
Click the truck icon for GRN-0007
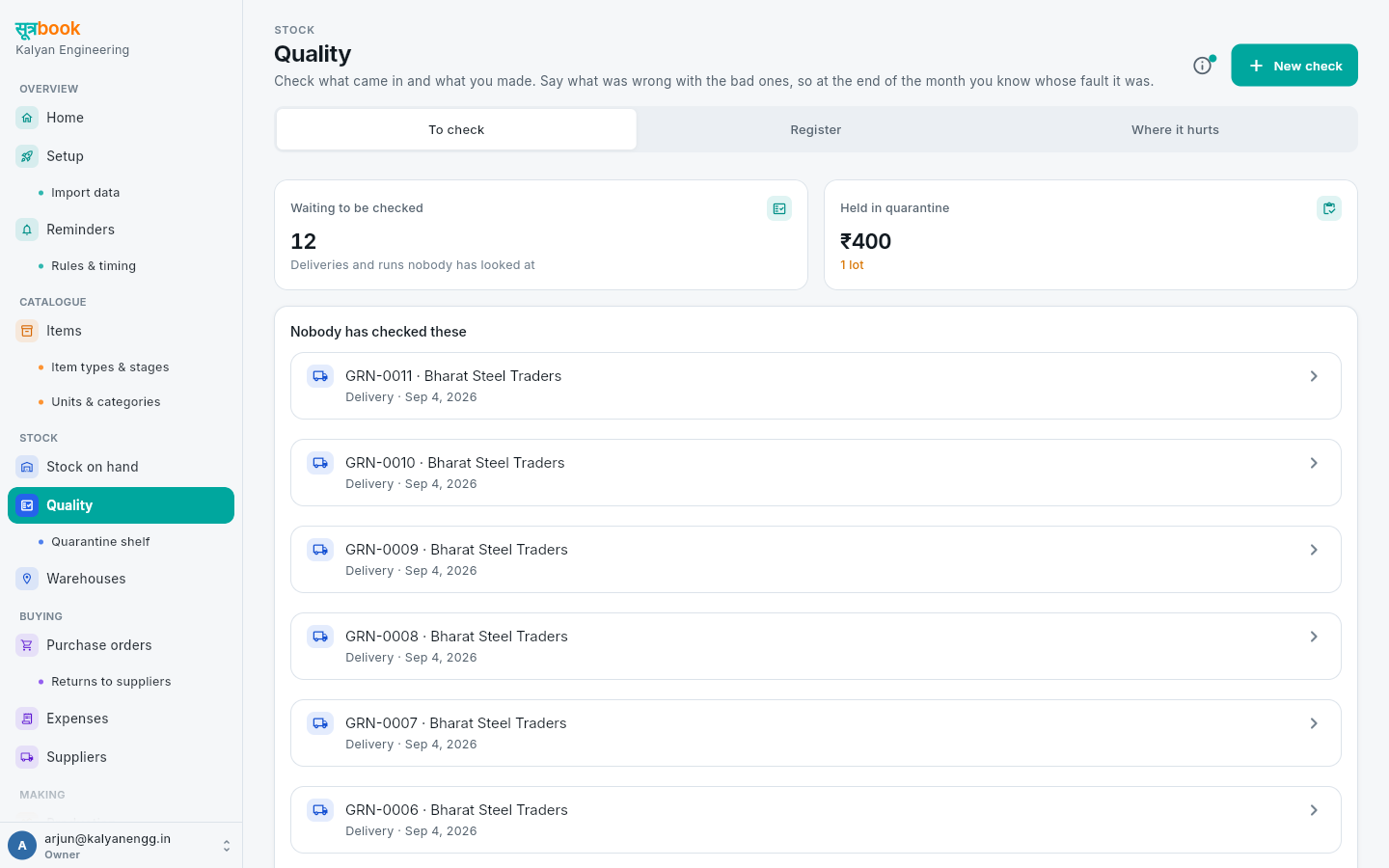click(320, 723)
